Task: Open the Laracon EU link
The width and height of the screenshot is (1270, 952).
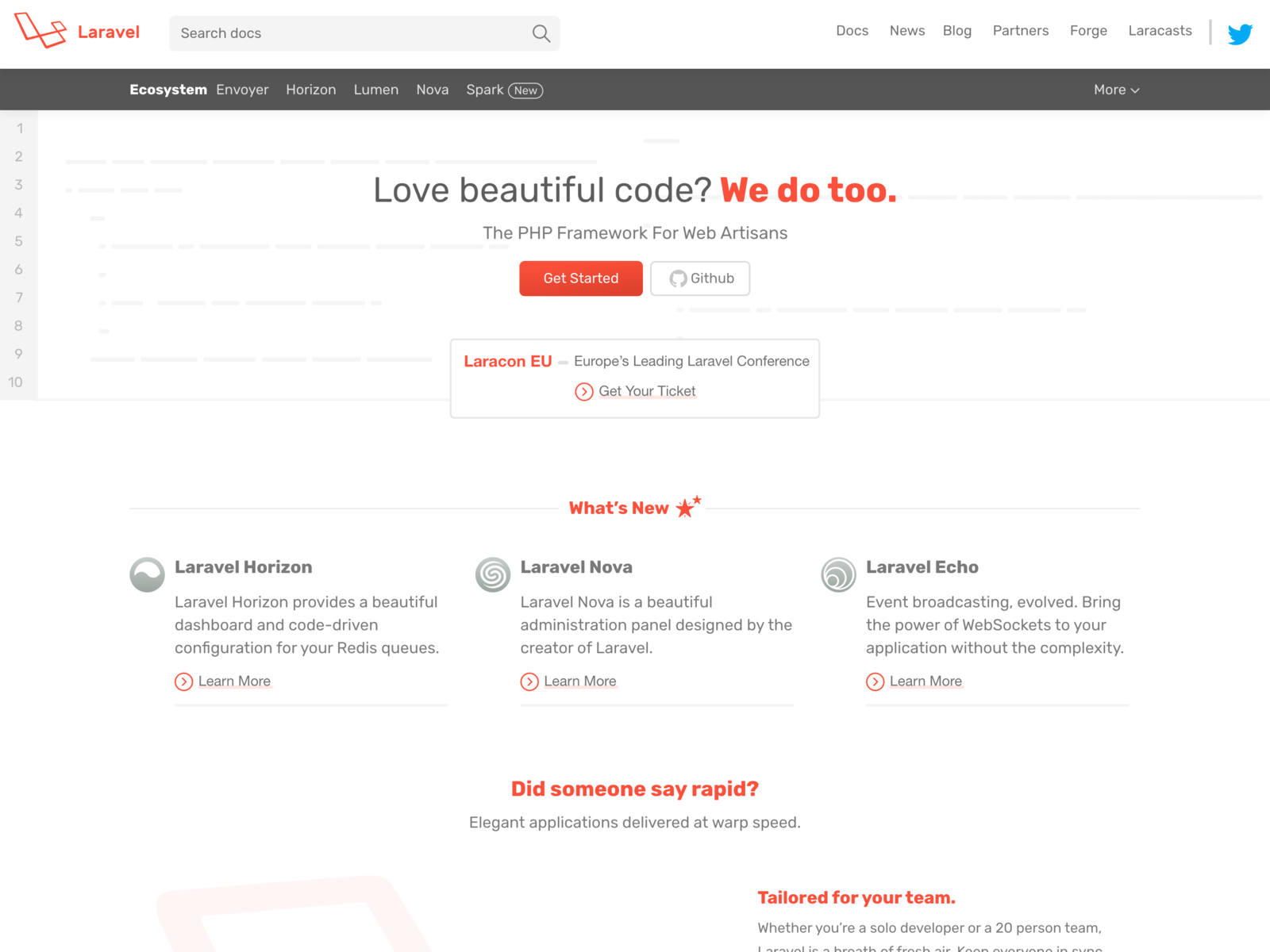Action: click(x=508, y=361)
